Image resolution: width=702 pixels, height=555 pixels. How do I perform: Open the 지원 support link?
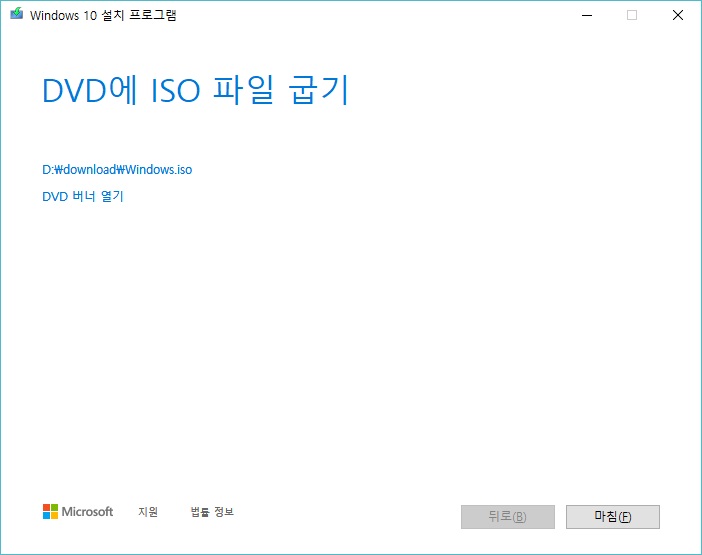tap(148, 511)
